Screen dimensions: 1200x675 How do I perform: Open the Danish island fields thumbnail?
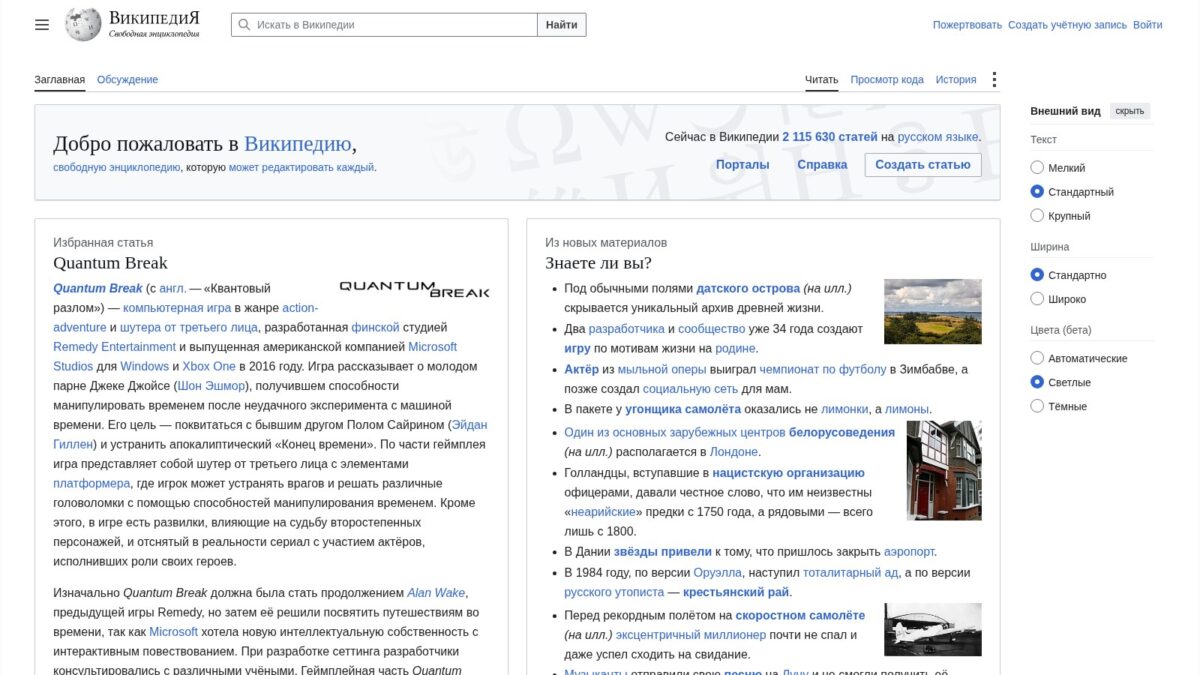tap(933, 311)
